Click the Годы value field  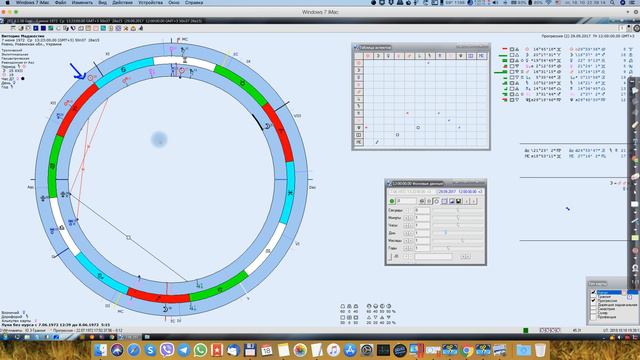[422, 248]
